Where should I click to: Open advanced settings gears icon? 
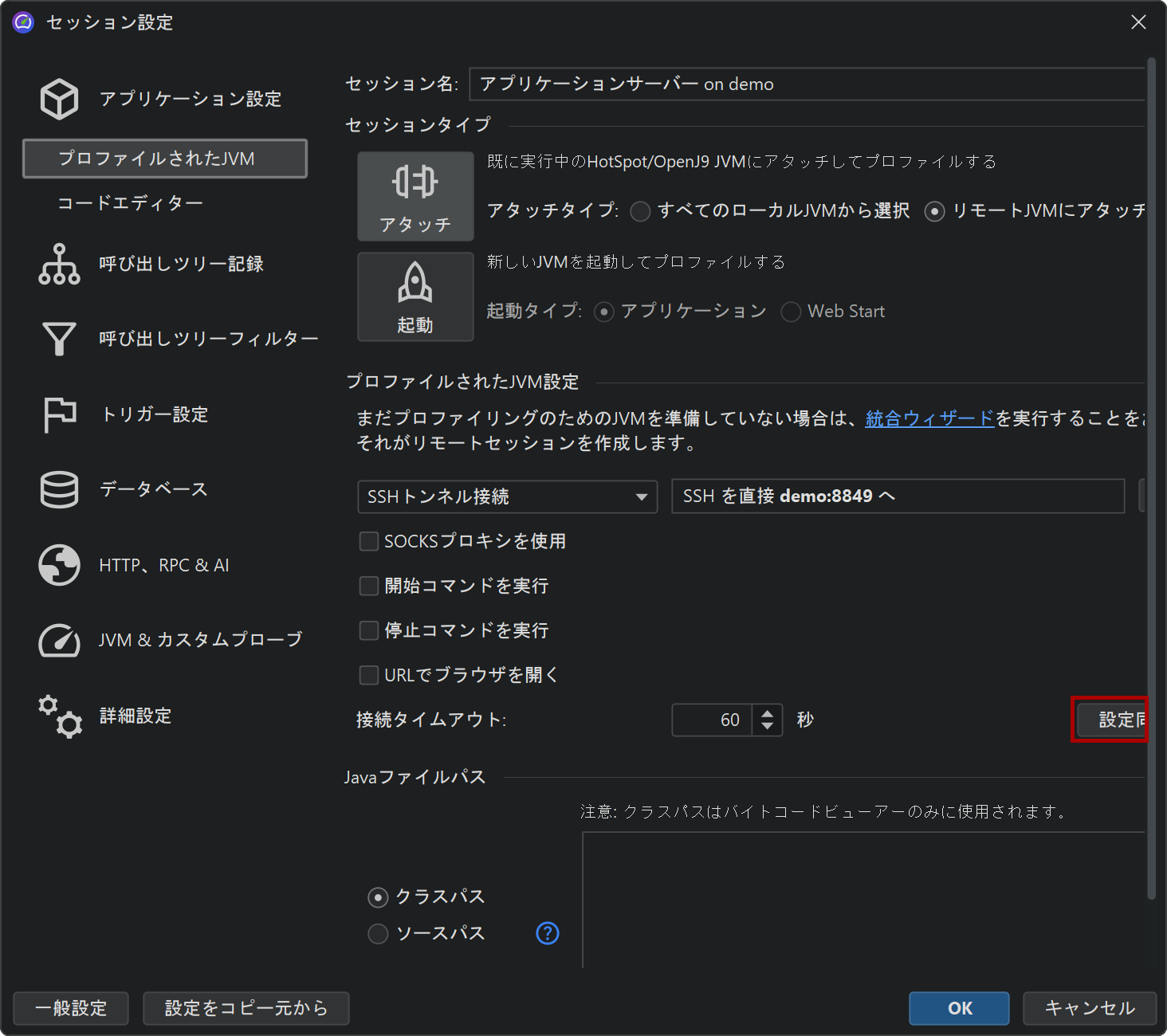click(59, 716)
